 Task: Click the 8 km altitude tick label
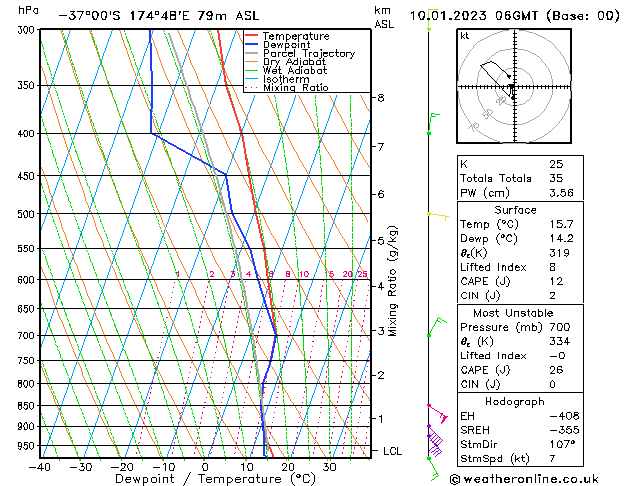click(x=381, y=98)
